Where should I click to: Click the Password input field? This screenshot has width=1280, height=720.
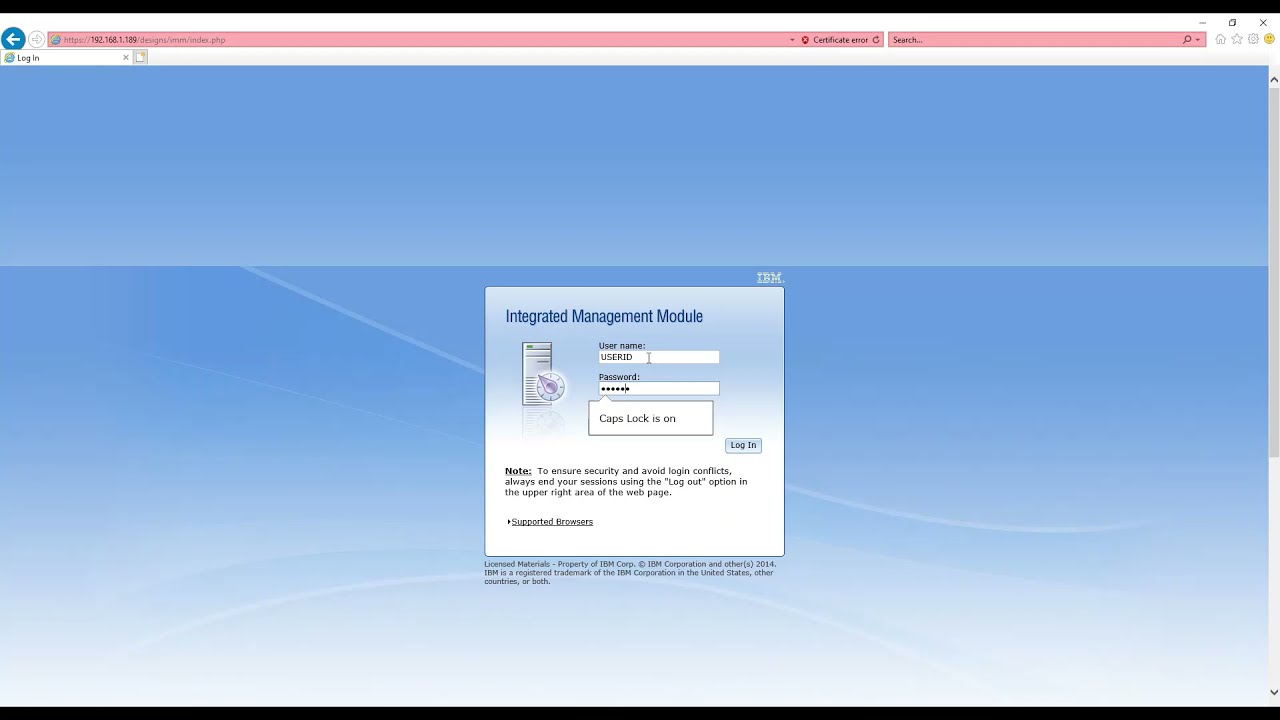pos(658,389)
